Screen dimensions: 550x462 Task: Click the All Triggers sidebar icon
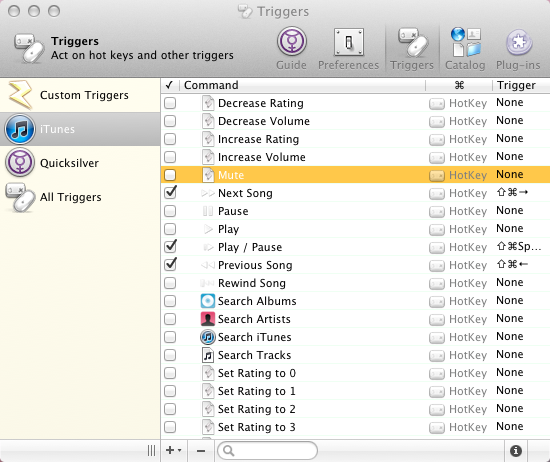(x=20, y=197)
